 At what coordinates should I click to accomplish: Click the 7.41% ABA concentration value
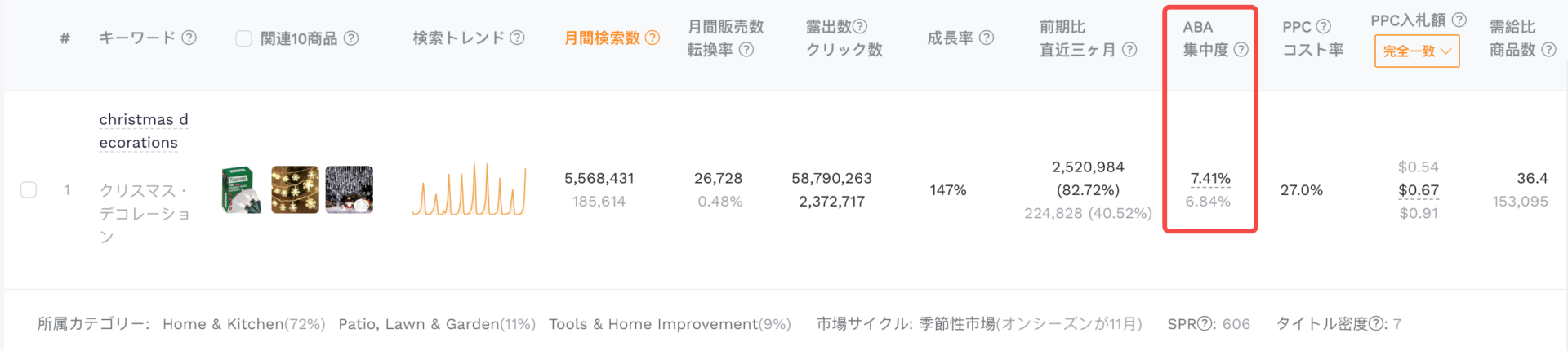1210,178
